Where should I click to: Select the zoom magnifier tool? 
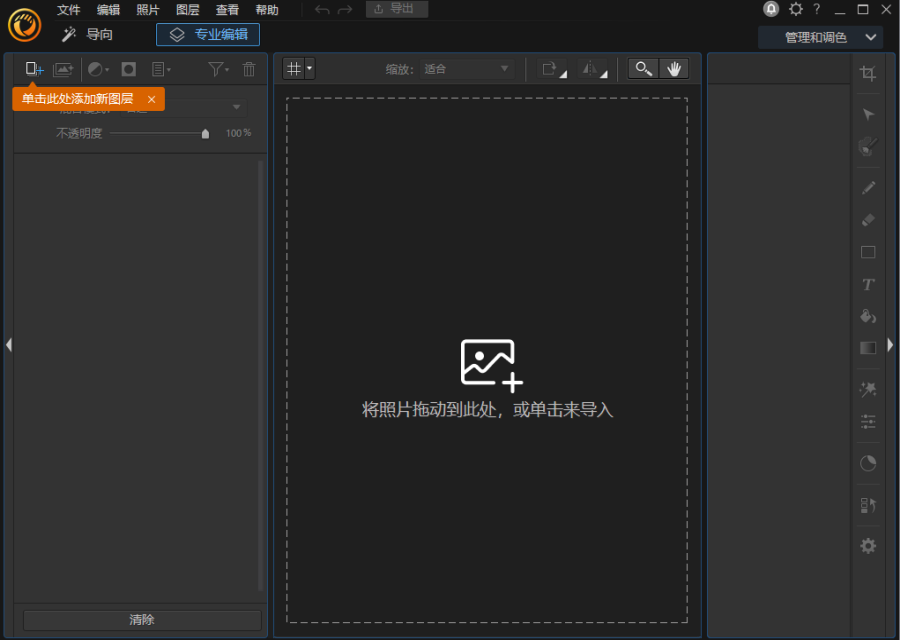pyautogui.click(x=643, y=69)
